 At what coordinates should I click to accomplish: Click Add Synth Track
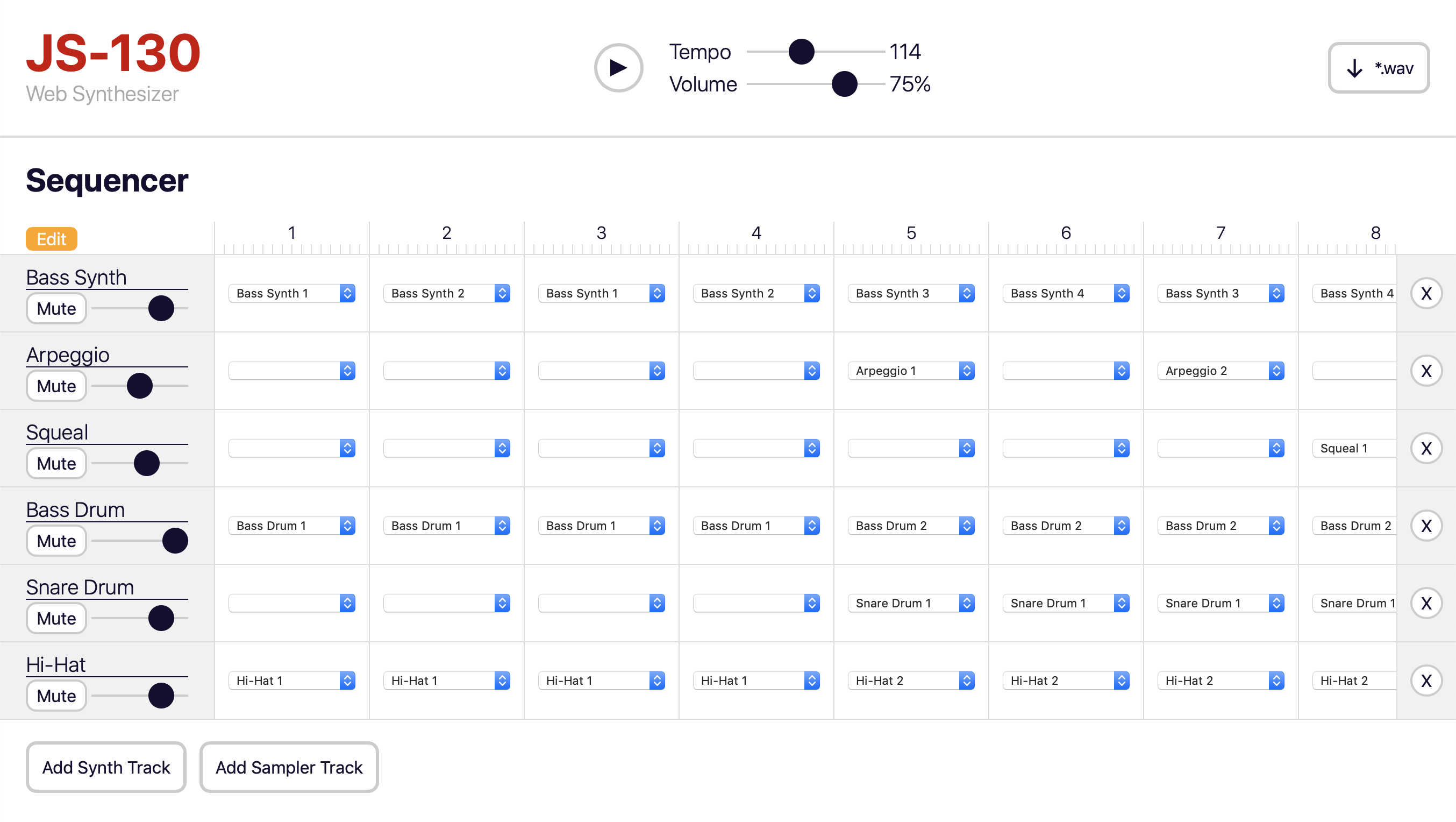(106, 767)
